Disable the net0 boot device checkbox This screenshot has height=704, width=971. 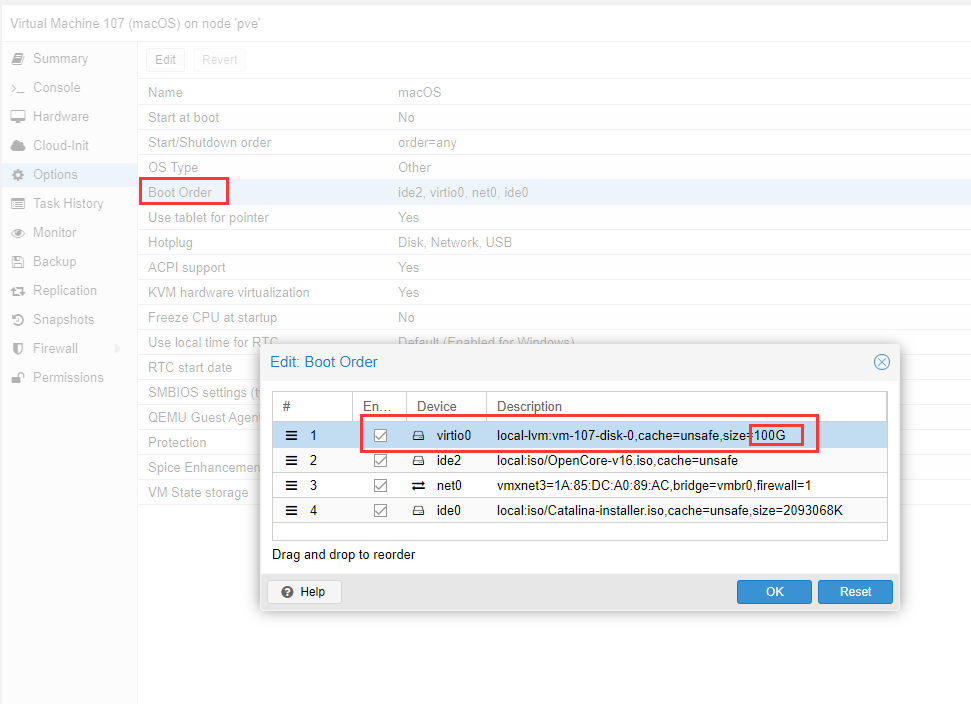(380, 486)
